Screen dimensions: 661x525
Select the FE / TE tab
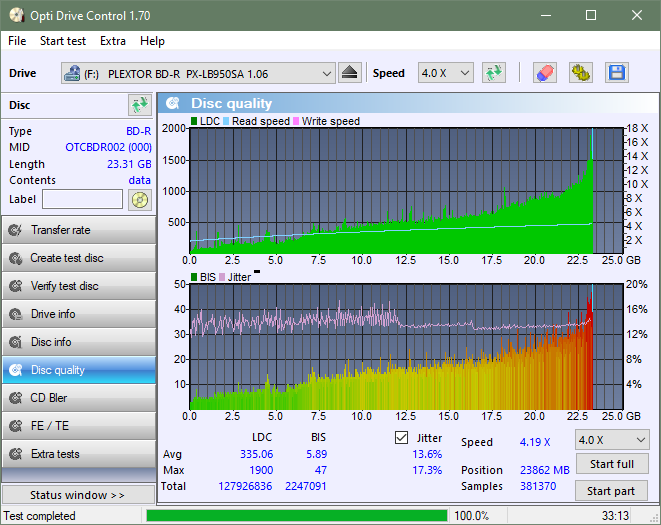tap(79, 426)
